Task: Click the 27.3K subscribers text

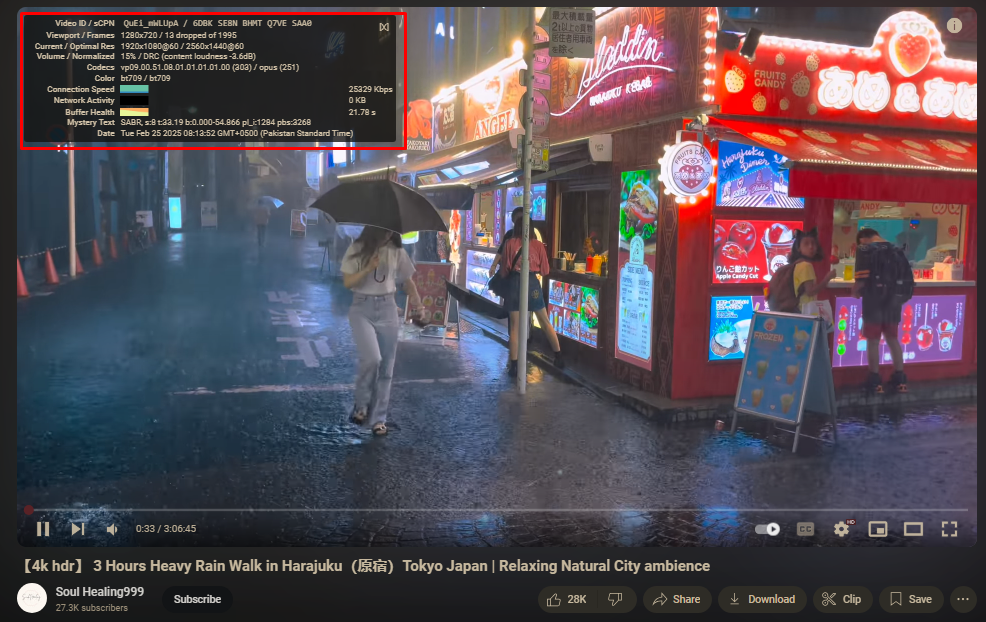Action: (92, 608)
